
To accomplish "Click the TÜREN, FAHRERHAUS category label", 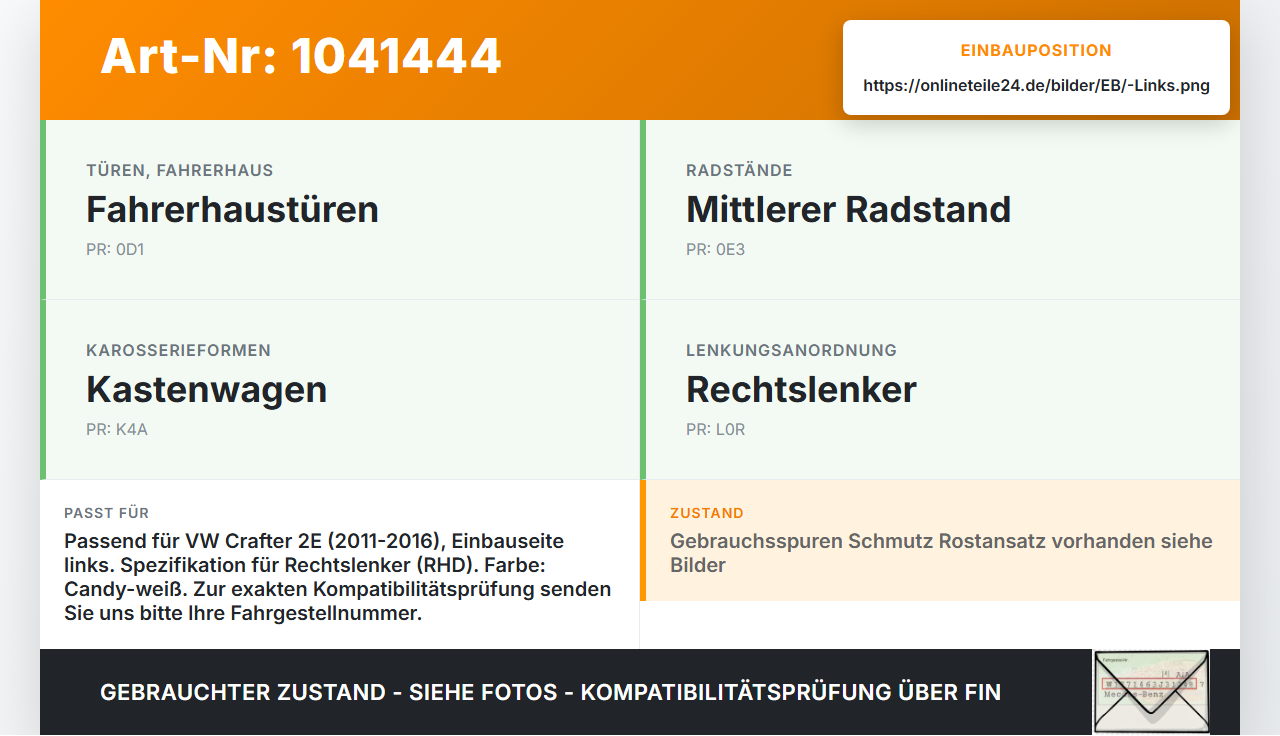I will [x=180, y=170].
